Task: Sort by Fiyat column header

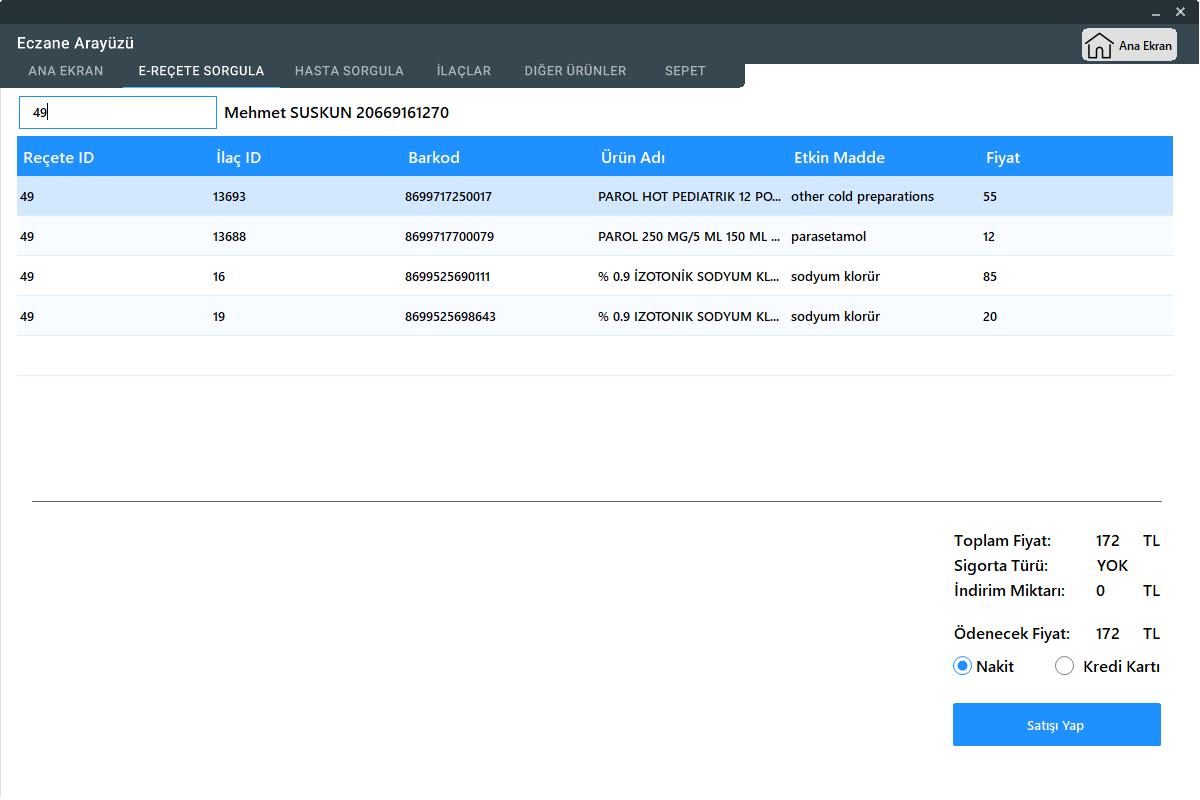Action: [x=1003, y=158]
